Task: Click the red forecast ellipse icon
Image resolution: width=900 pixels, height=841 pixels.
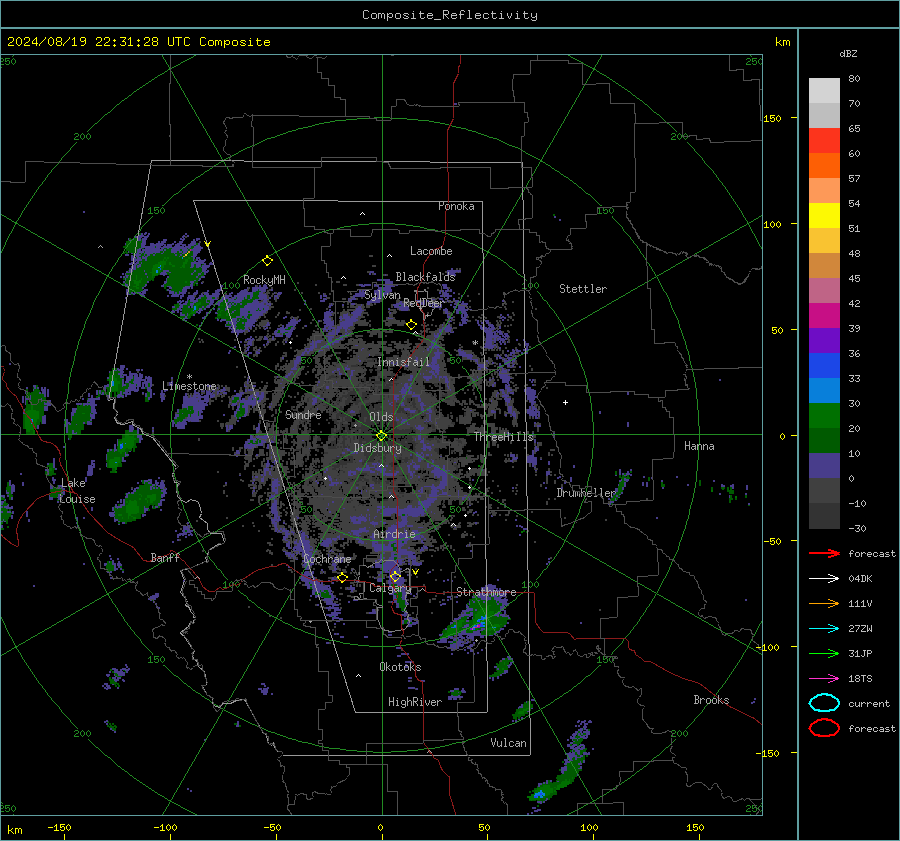Action: 824,728
